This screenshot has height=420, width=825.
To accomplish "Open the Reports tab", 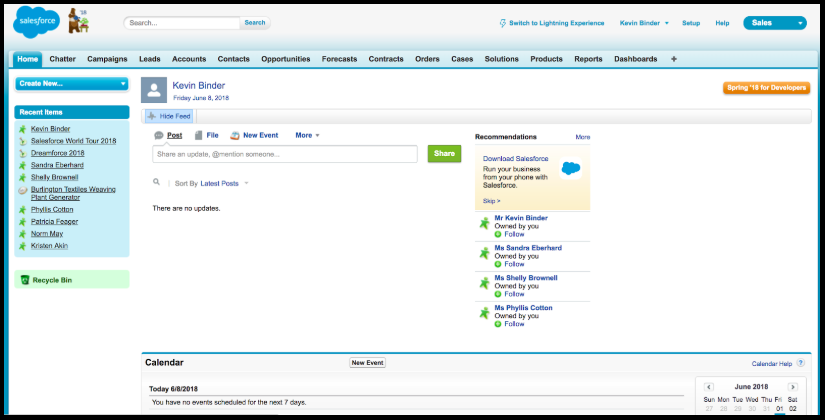I will pos(588,59).
